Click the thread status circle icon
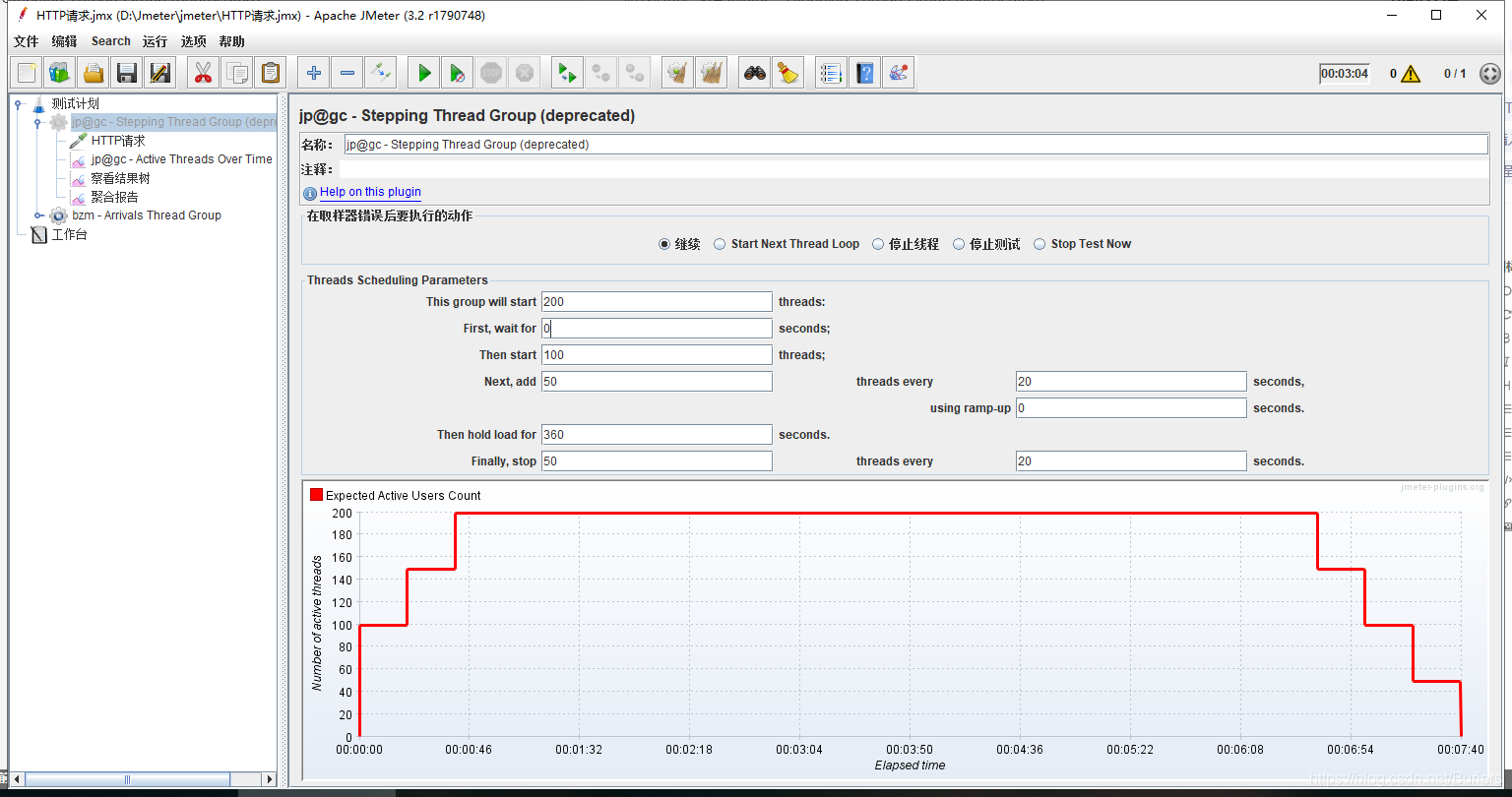Viewport: 1512px width, 797px height. 1490,74
